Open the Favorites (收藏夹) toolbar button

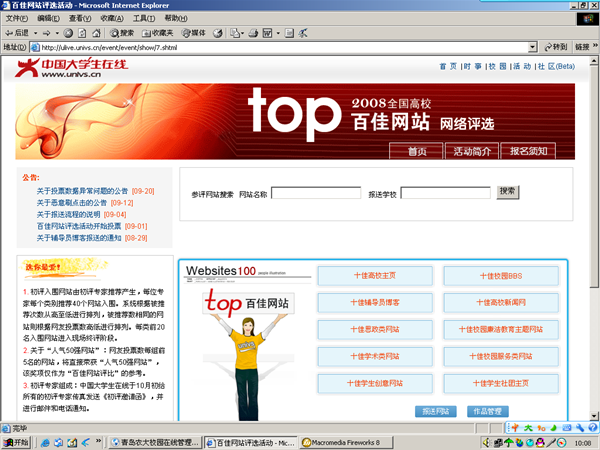157,33
